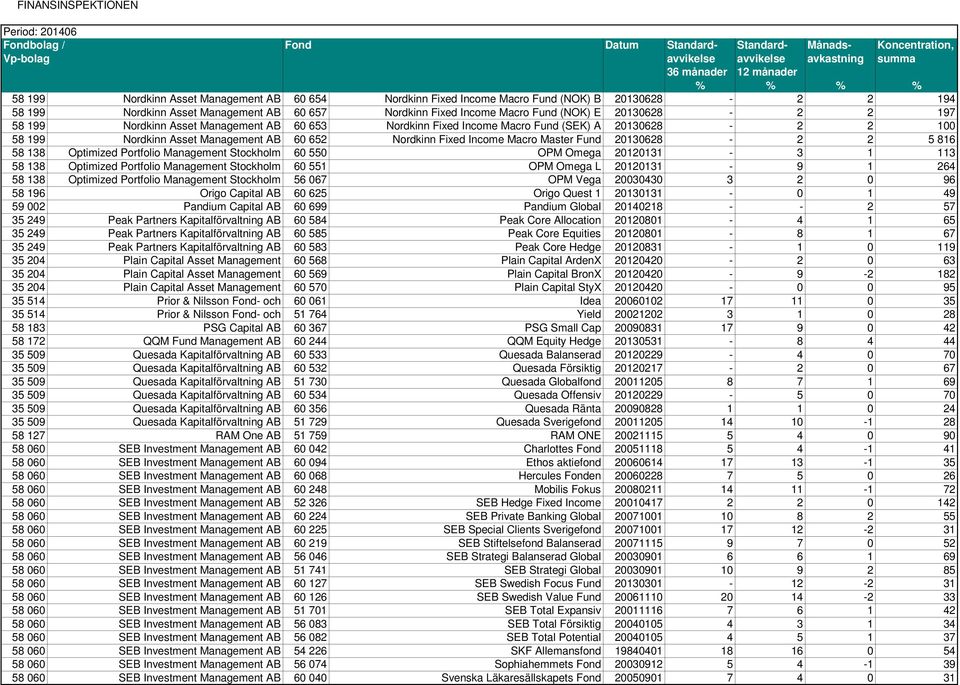Select the SEB Hedge Fixed Income fund
Viewport: 960px width, 685px height.
539,503
